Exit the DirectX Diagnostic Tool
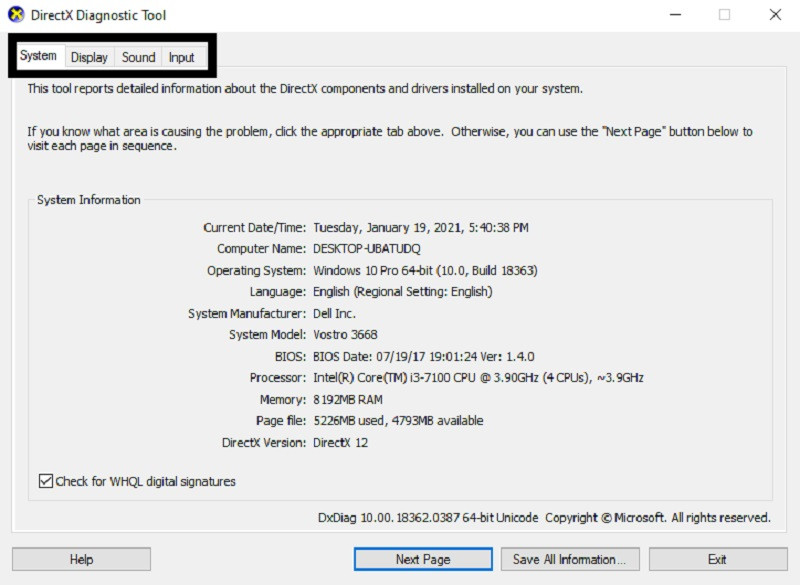This screenshot has height=585, width=800. (717, 559)
